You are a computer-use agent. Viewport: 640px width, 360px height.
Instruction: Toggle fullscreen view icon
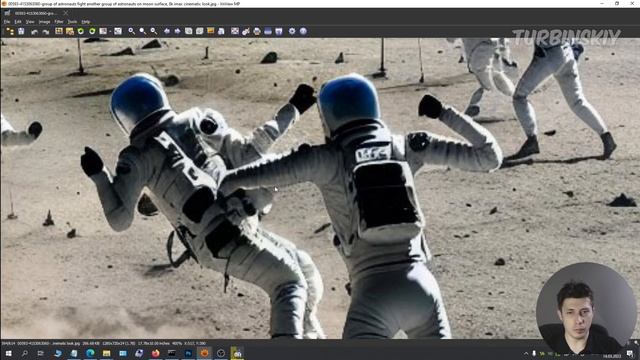click(235, 31)
